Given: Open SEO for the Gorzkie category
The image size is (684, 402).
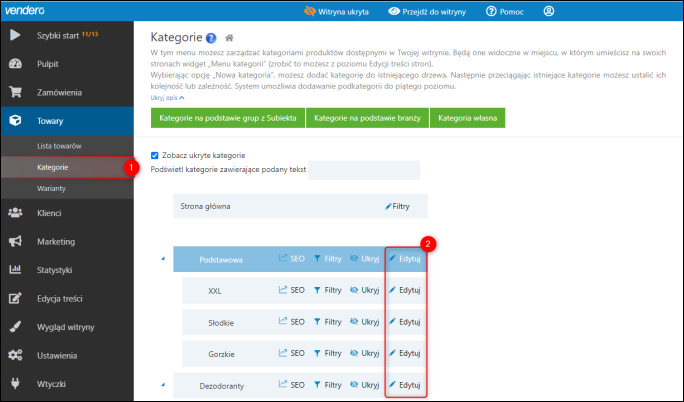Looking at the screenshot, I should tap(292, 353).
